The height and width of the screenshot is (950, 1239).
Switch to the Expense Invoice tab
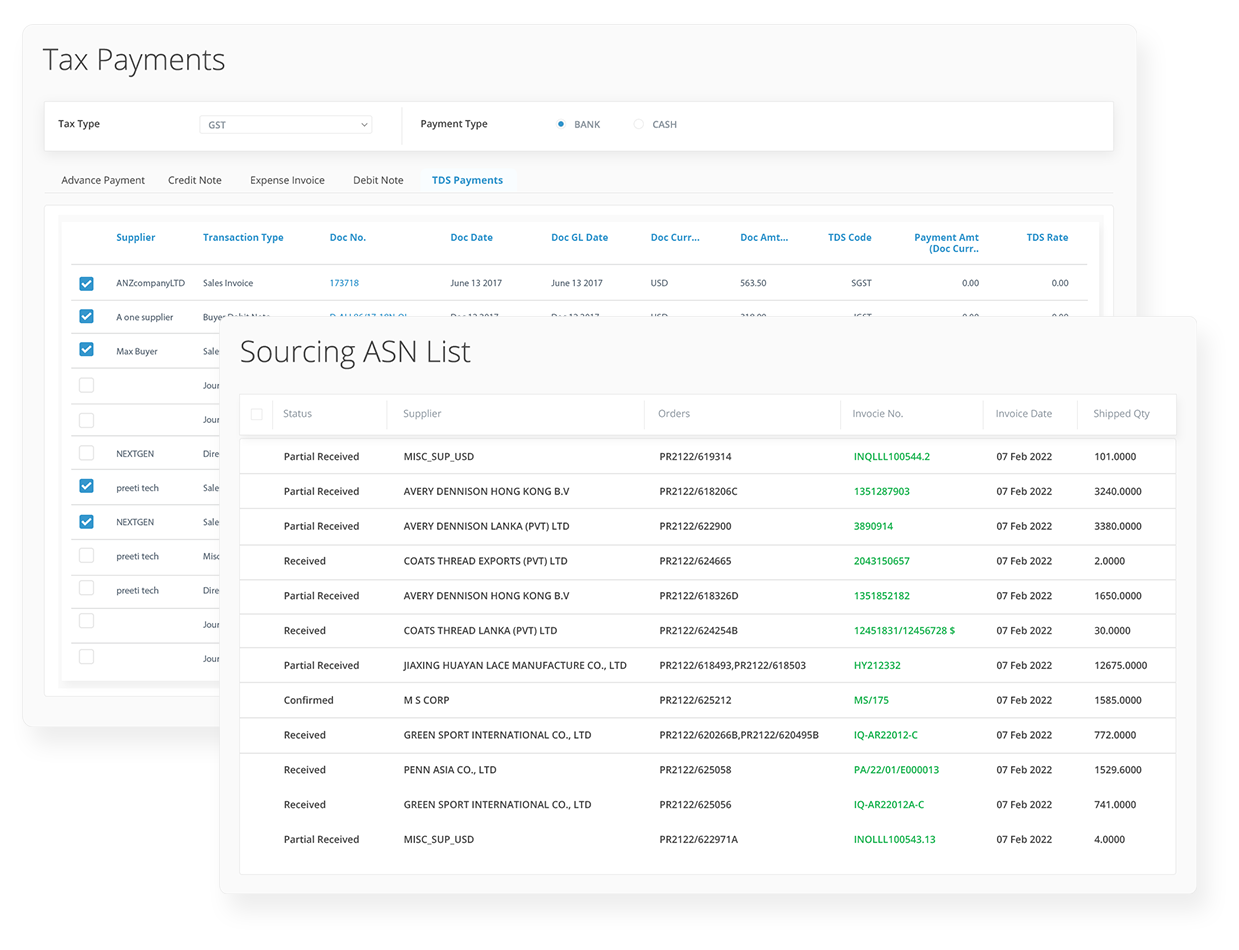287,180
